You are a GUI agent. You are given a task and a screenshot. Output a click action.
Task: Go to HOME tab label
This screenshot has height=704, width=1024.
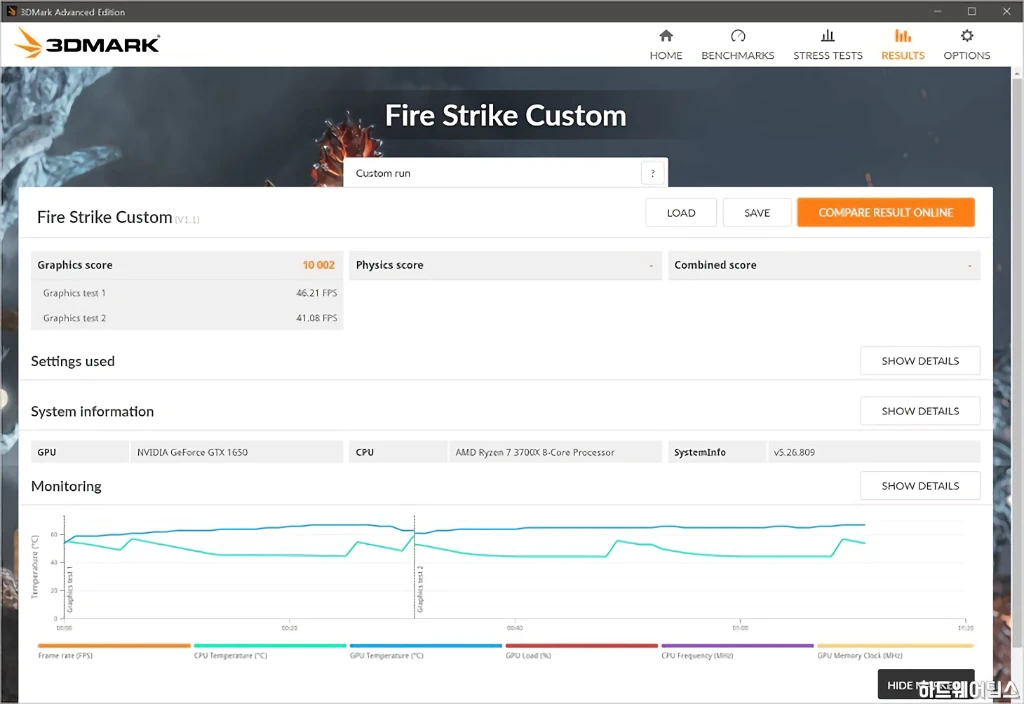665,56
